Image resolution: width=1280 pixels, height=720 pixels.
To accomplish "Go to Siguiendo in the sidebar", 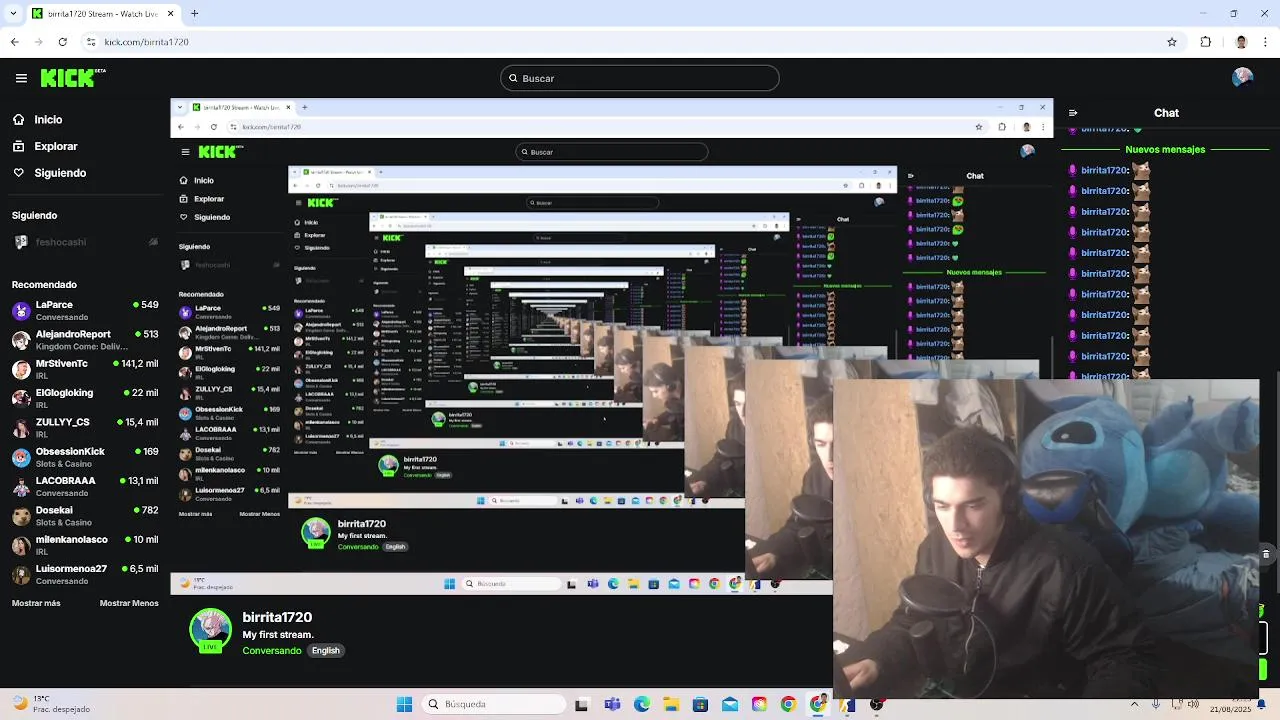I will (x=60, y=173).
